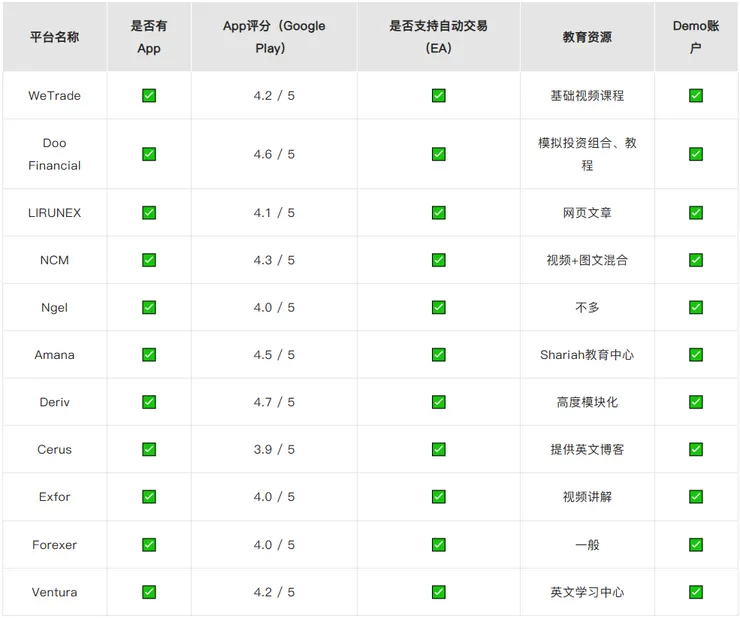Click Exfor's EA auto-trading checkmark

pyautogui.click(x=439, y=497)
